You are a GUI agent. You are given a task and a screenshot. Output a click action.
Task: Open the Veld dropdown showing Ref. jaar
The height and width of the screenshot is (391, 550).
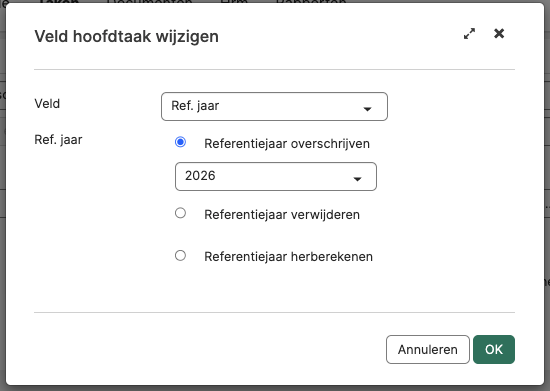pyautogui.click(x=274, y=107)
